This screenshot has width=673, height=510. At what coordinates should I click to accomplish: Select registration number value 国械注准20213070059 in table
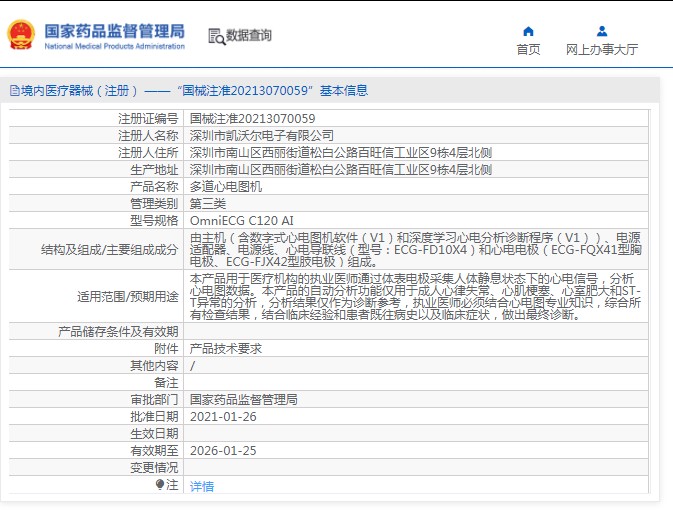252,118
